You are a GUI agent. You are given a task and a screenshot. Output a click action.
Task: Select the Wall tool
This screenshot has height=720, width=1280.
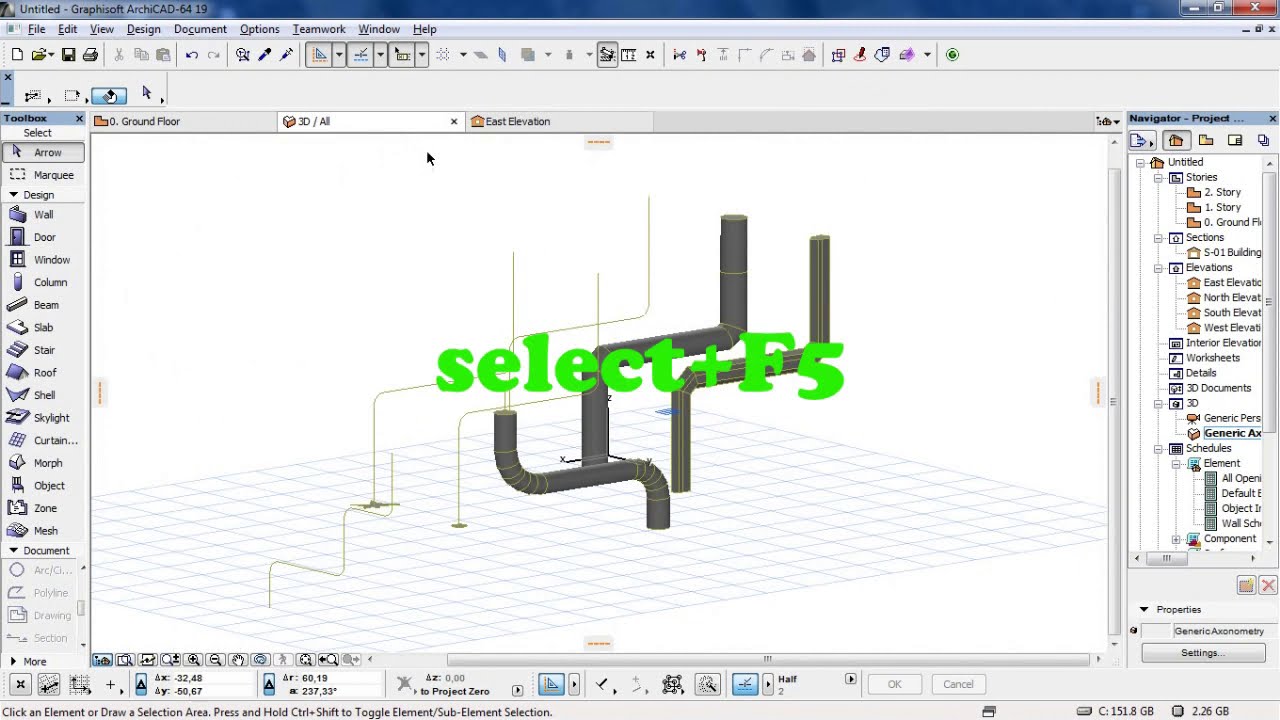(42, 215)
